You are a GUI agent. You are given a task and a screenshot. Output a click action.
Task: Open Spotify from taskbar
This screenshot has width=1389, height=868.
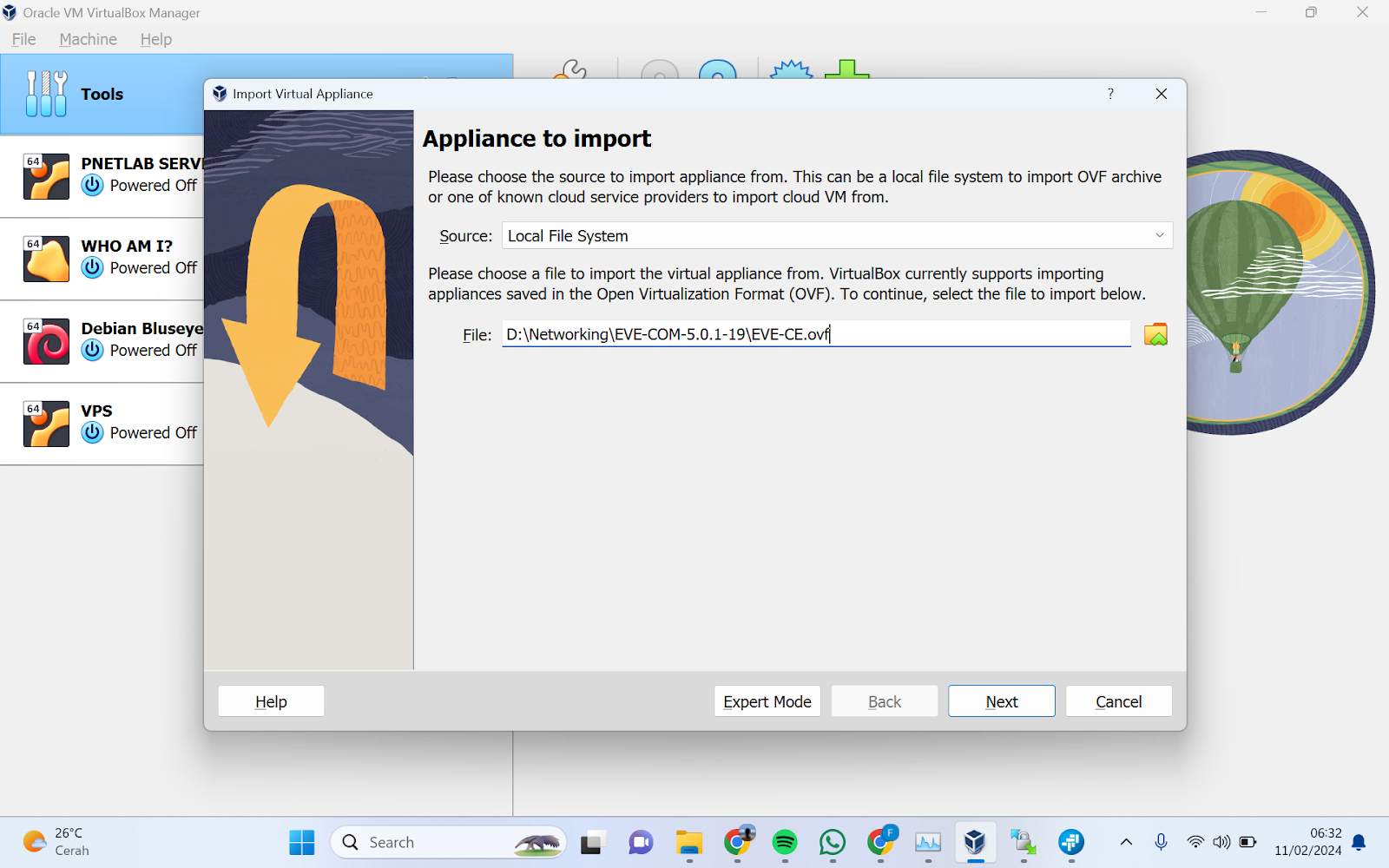785,842
